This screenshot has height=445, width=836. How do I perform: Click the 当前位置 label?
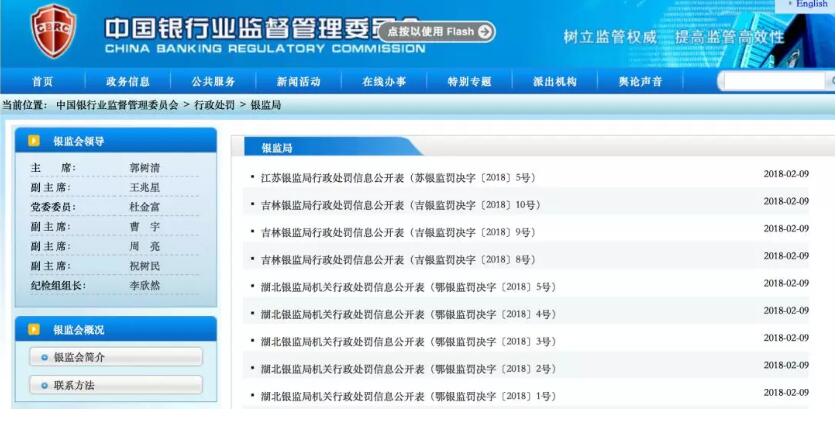click(25, 105)
